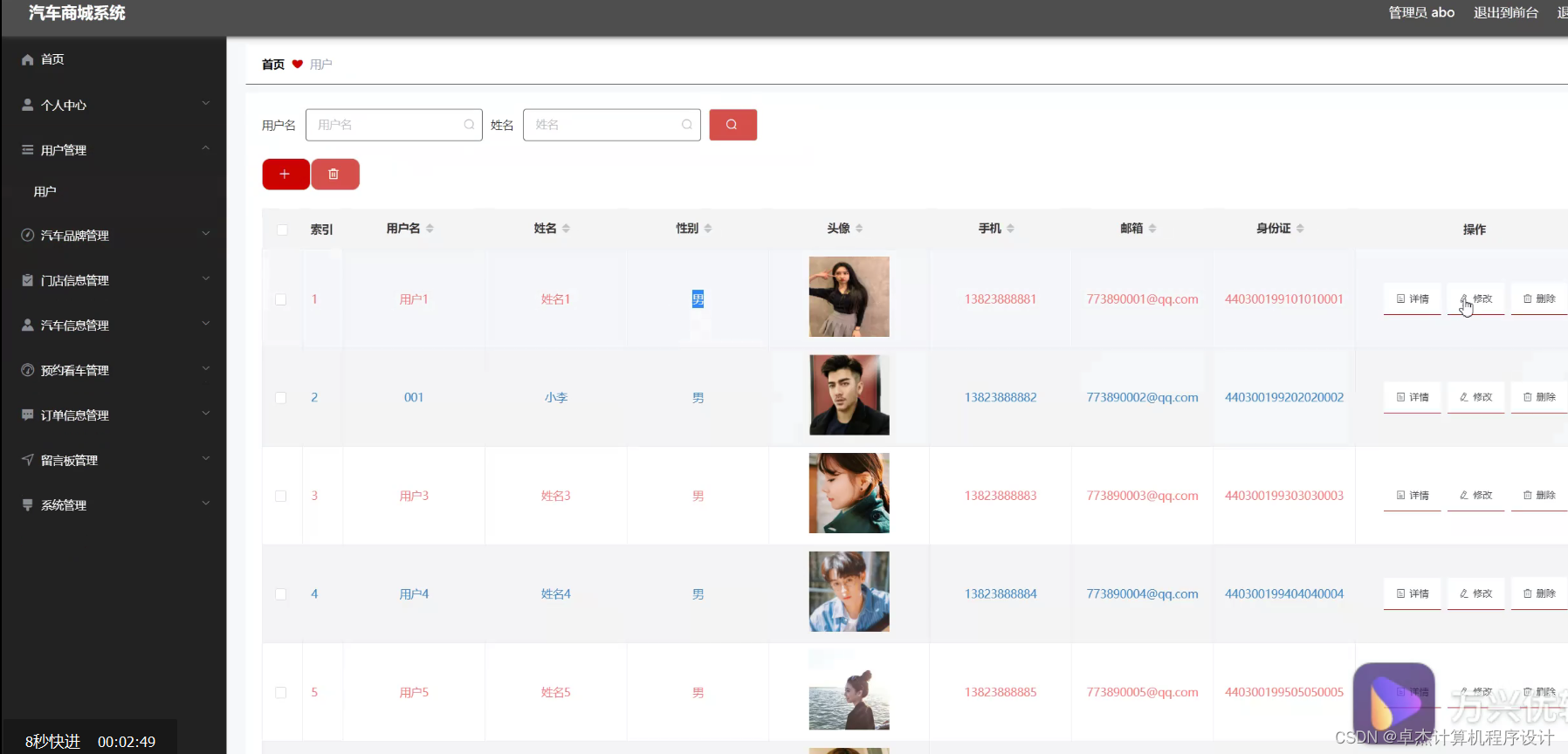1568x754 pixels.
Task: Click the icon beside 系统管理
Action: (x=28, y=505)
